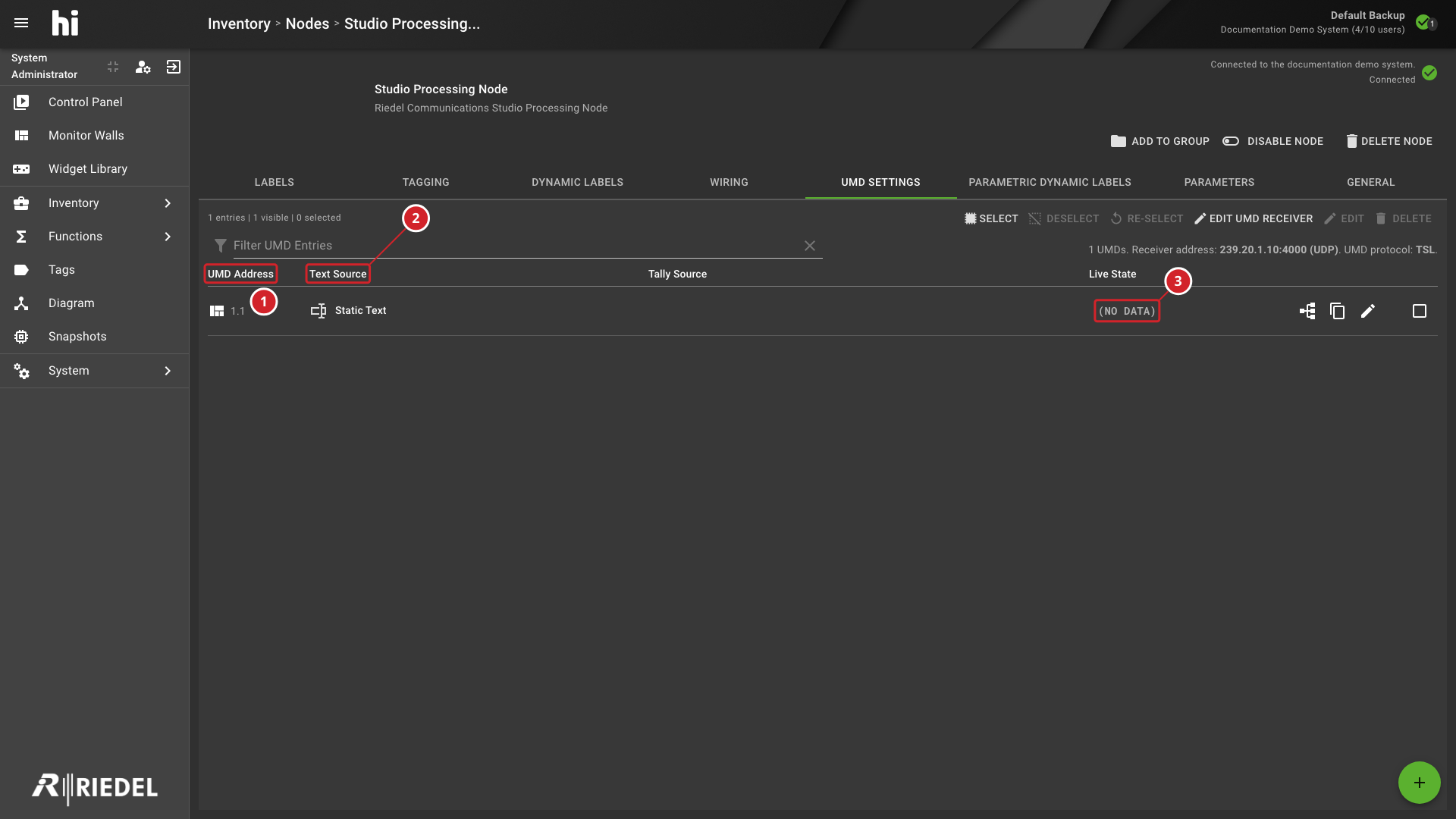
Task: Click Edit UMD Receiver
Action: point(1254,218)
